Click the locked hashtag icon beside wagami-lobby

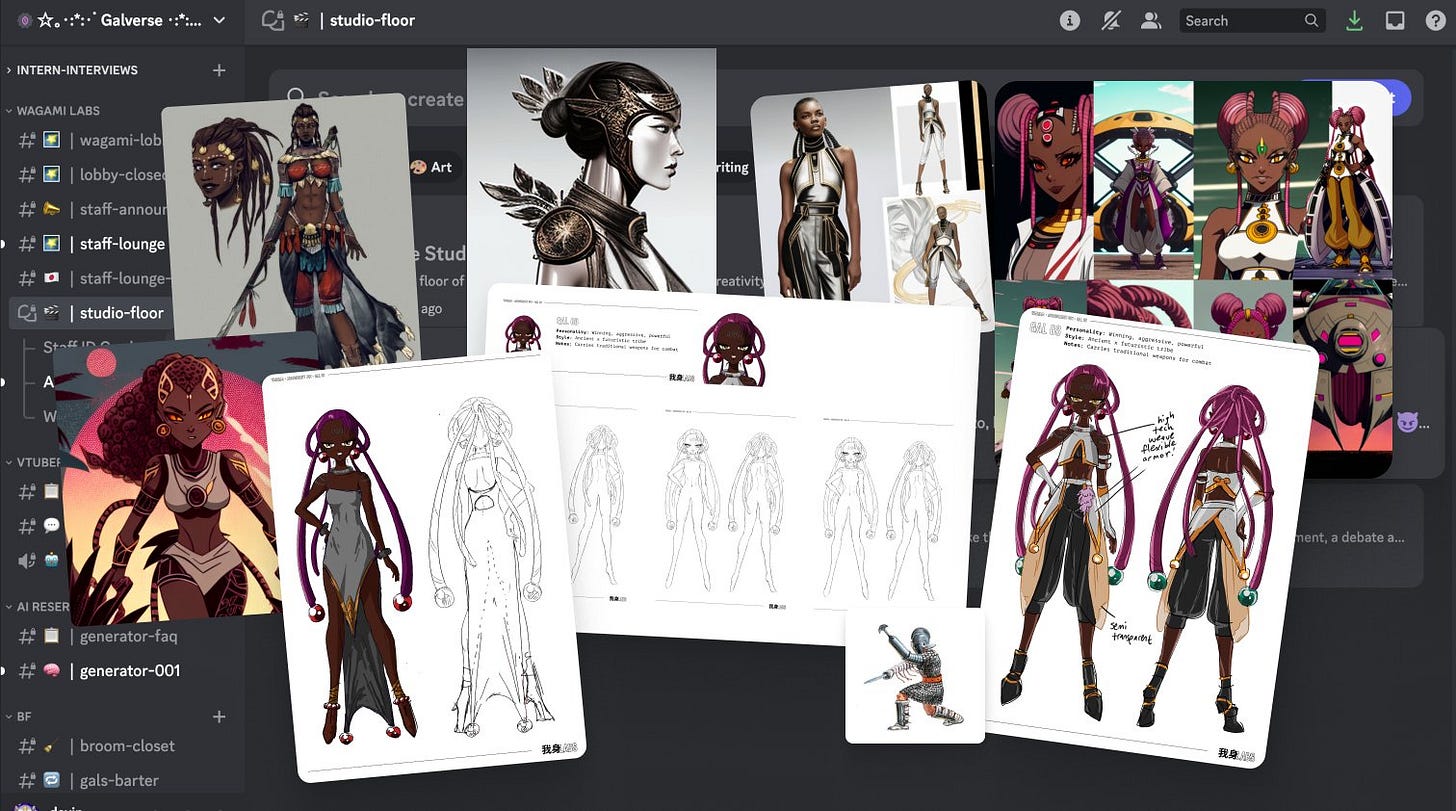point(28,140)
